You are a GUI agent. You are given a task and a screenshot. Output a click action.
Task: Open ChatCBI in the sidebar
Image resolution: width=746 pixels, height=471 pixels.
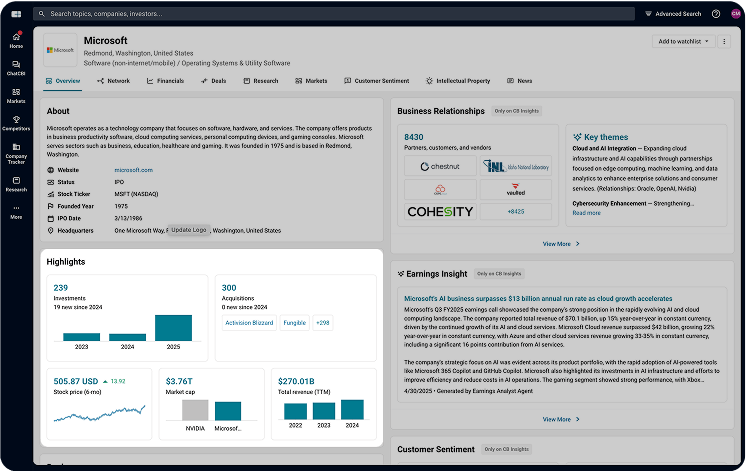pyautogui.click(x=16, y=68)
